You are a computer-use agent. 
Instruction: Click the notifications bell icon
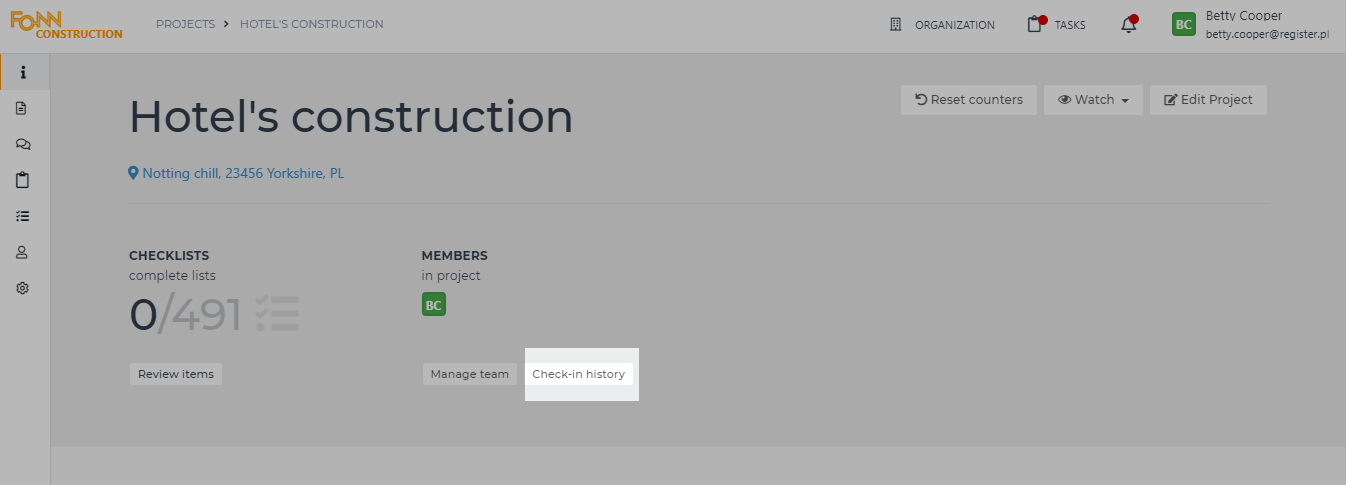click(x=1128, y=25)
